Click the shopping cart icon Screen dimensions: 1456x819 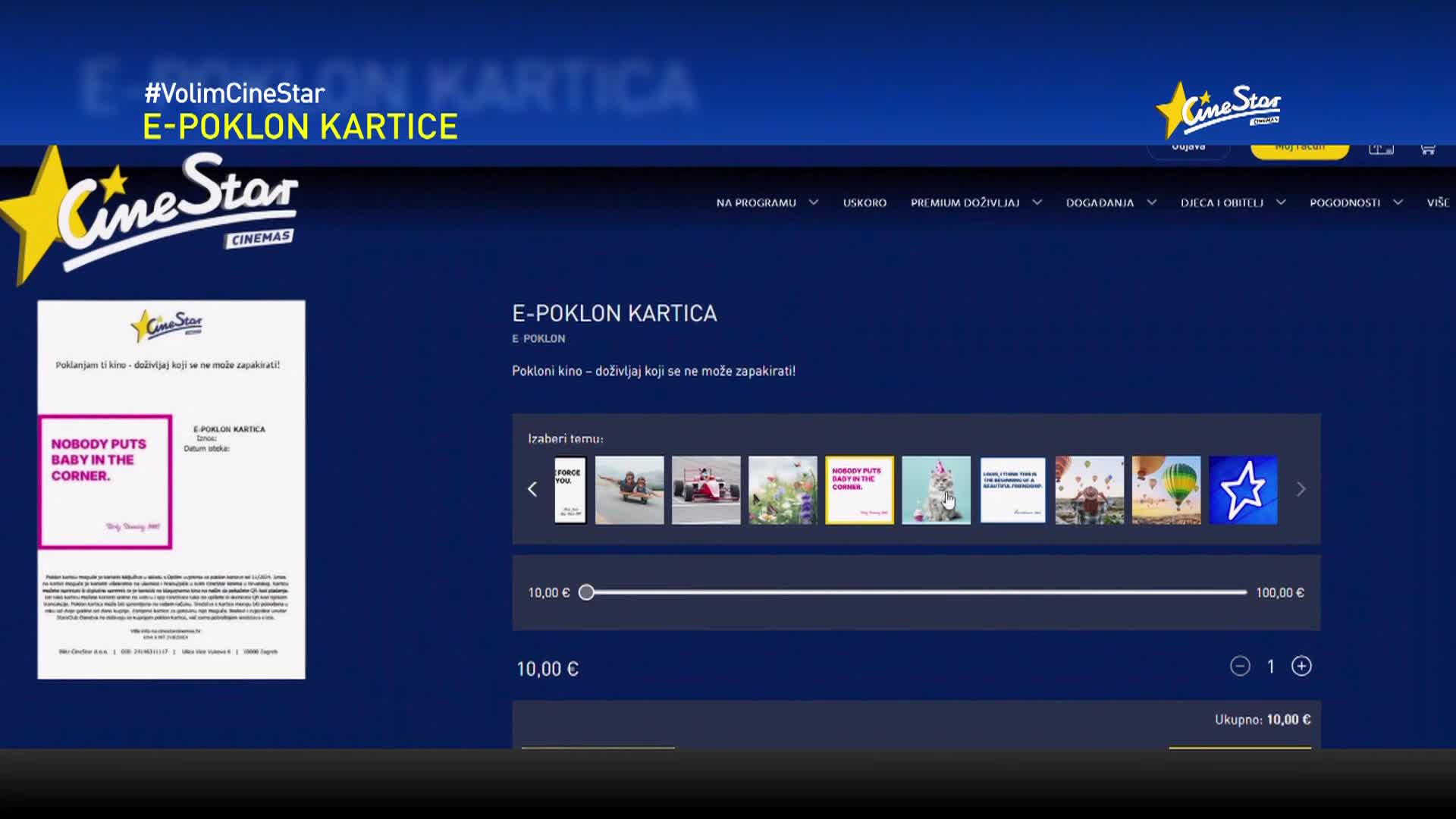coord(1427,149)
